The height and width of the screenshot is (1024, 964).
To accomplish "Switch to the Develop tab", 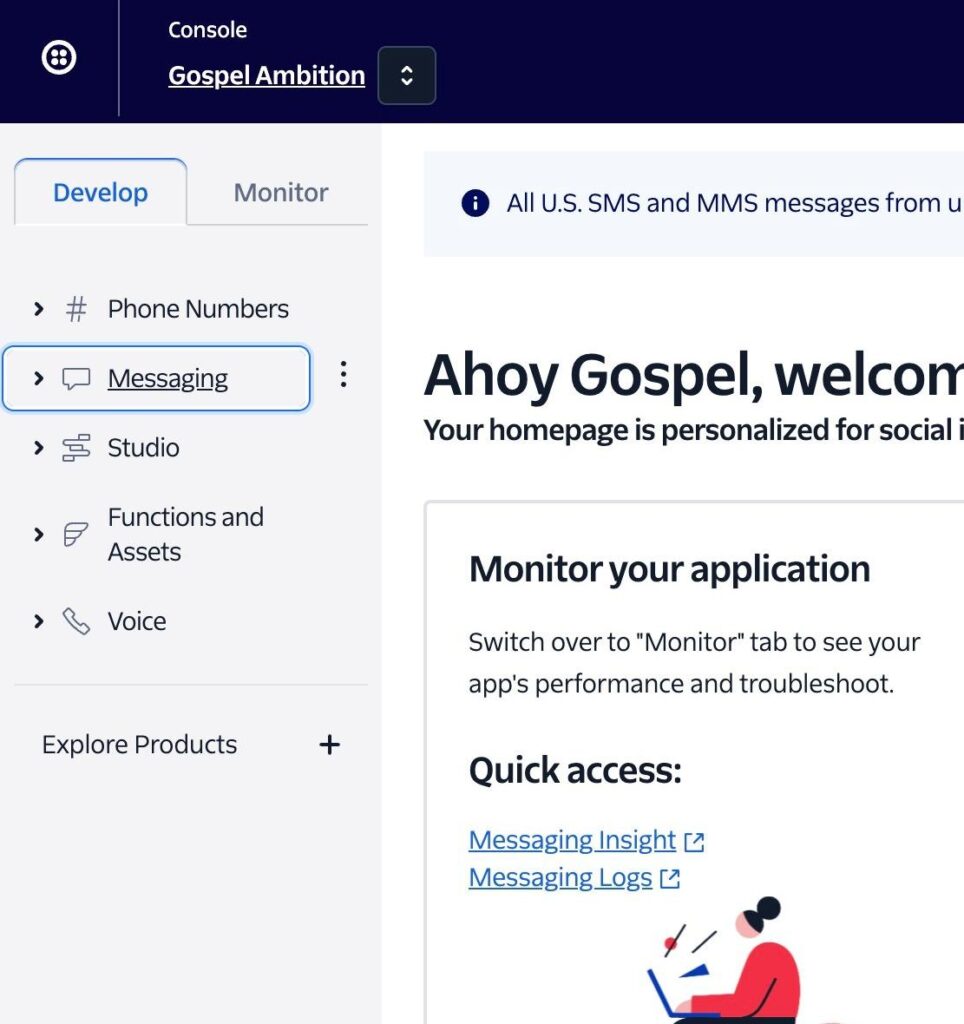I will pos(100,192).
